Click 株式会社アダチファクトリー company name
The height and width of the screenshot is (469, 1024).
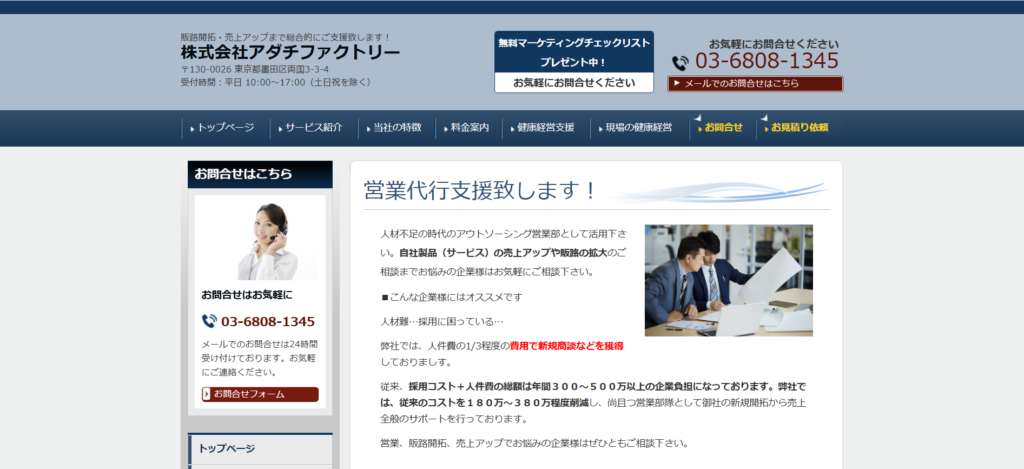[291, 53]
